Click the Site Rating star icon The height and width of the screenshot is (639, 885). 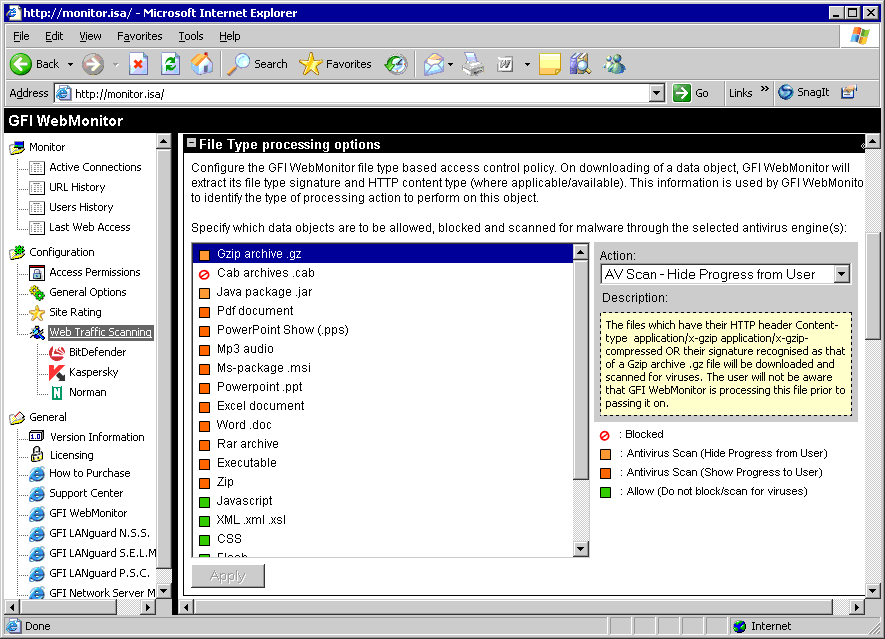tap(37, 313)
